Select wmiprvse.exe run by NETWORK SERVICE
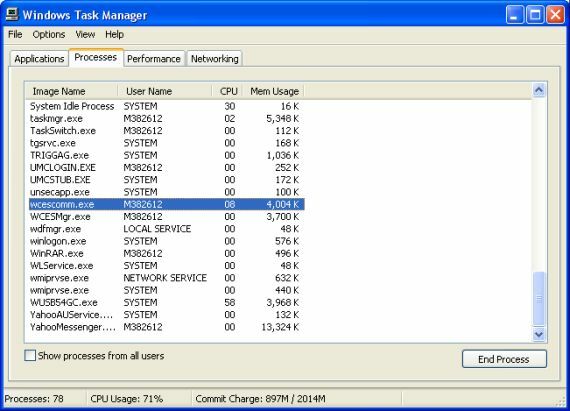The image size is (570, 411). 166,278
